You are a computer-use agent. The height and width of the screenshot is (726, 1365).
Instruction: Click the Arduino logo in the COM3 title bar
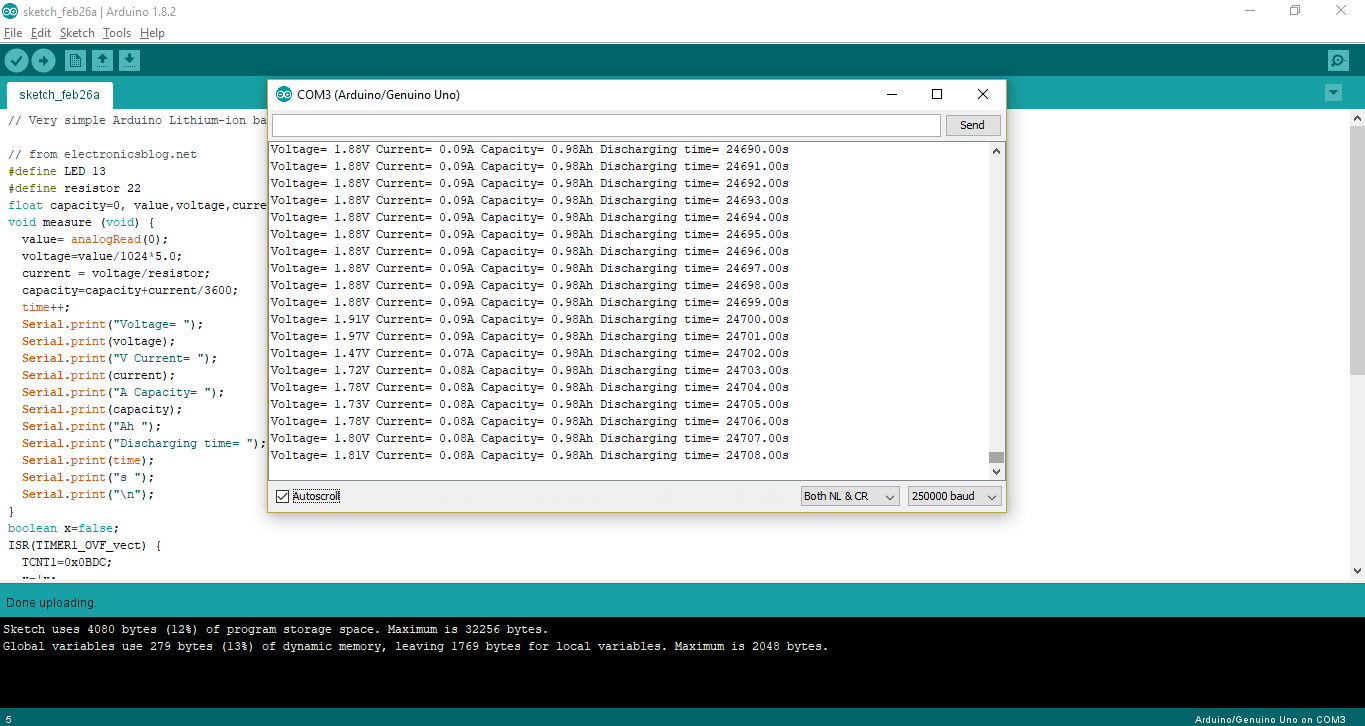tap(284, 95)
